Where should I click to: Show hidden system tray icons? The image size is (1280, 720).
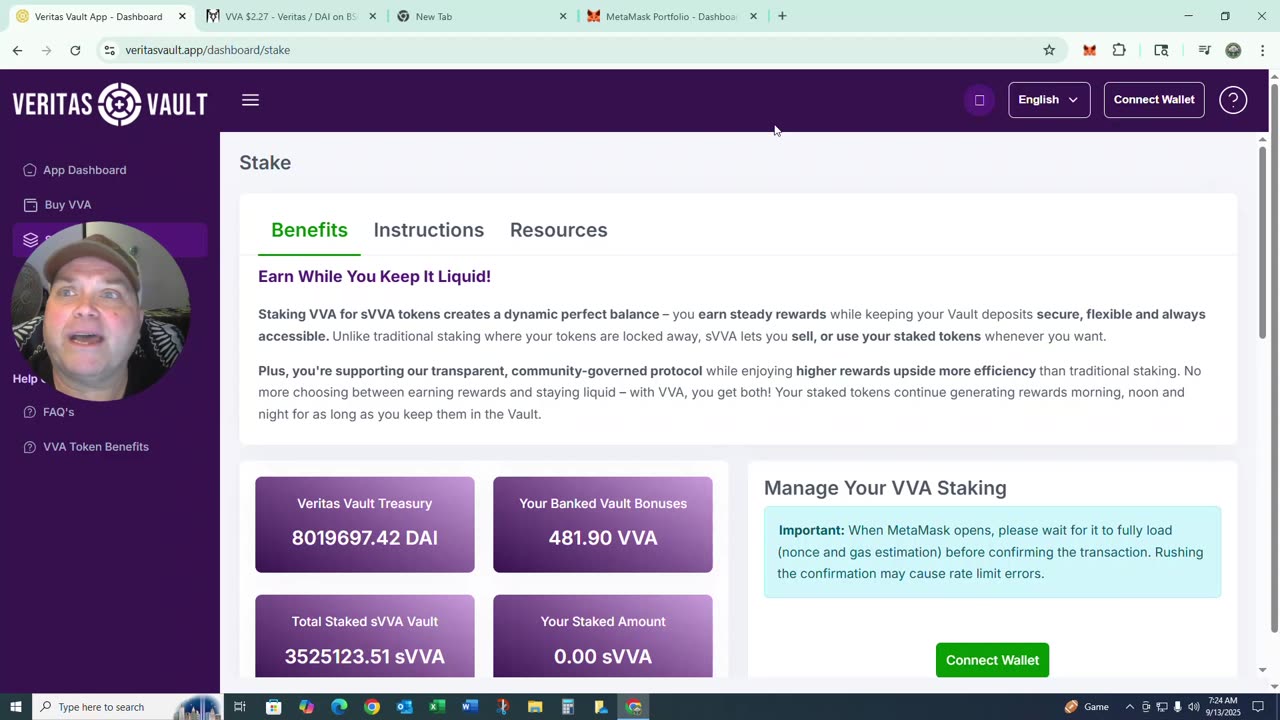(1130, 707)
